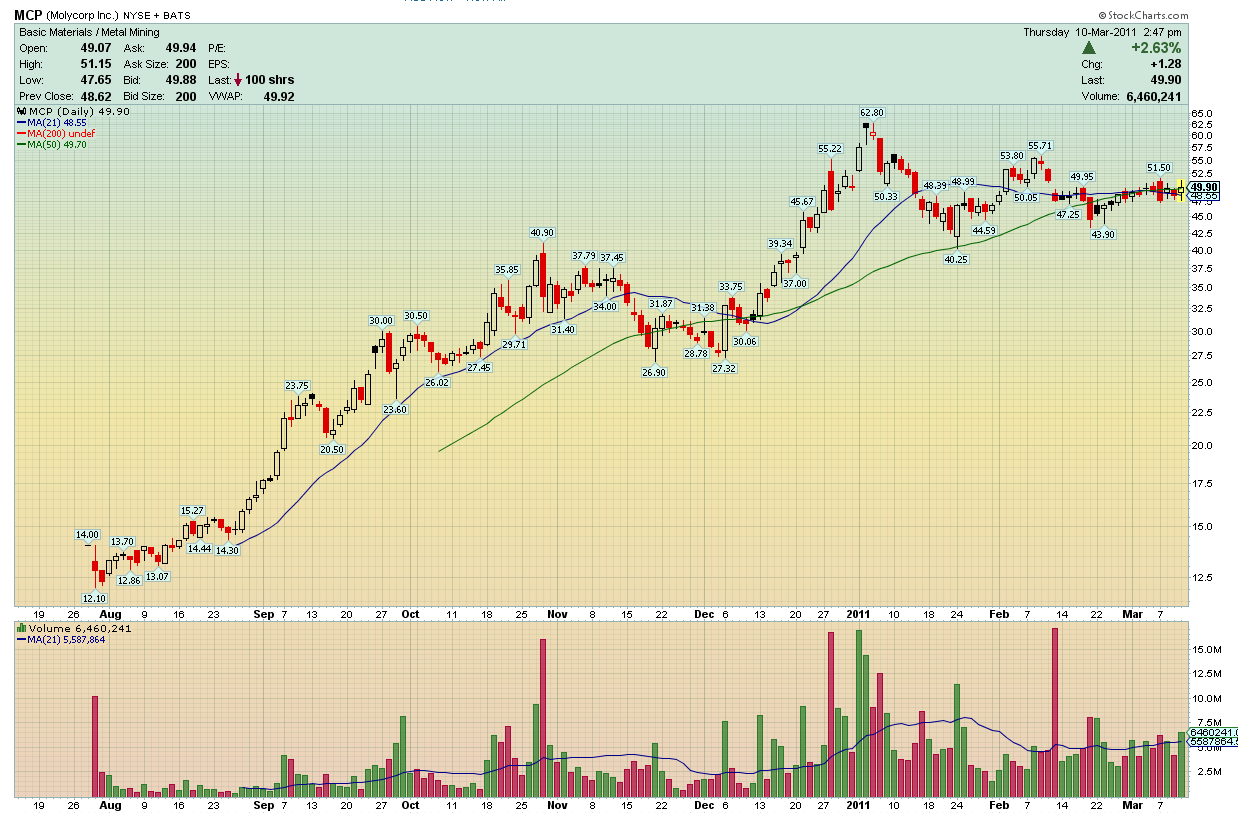Click the Nov label on the volume chart date axis
Image resolution: width=1240 pixels, height=814 pixels.
click(x=557, y=804)
